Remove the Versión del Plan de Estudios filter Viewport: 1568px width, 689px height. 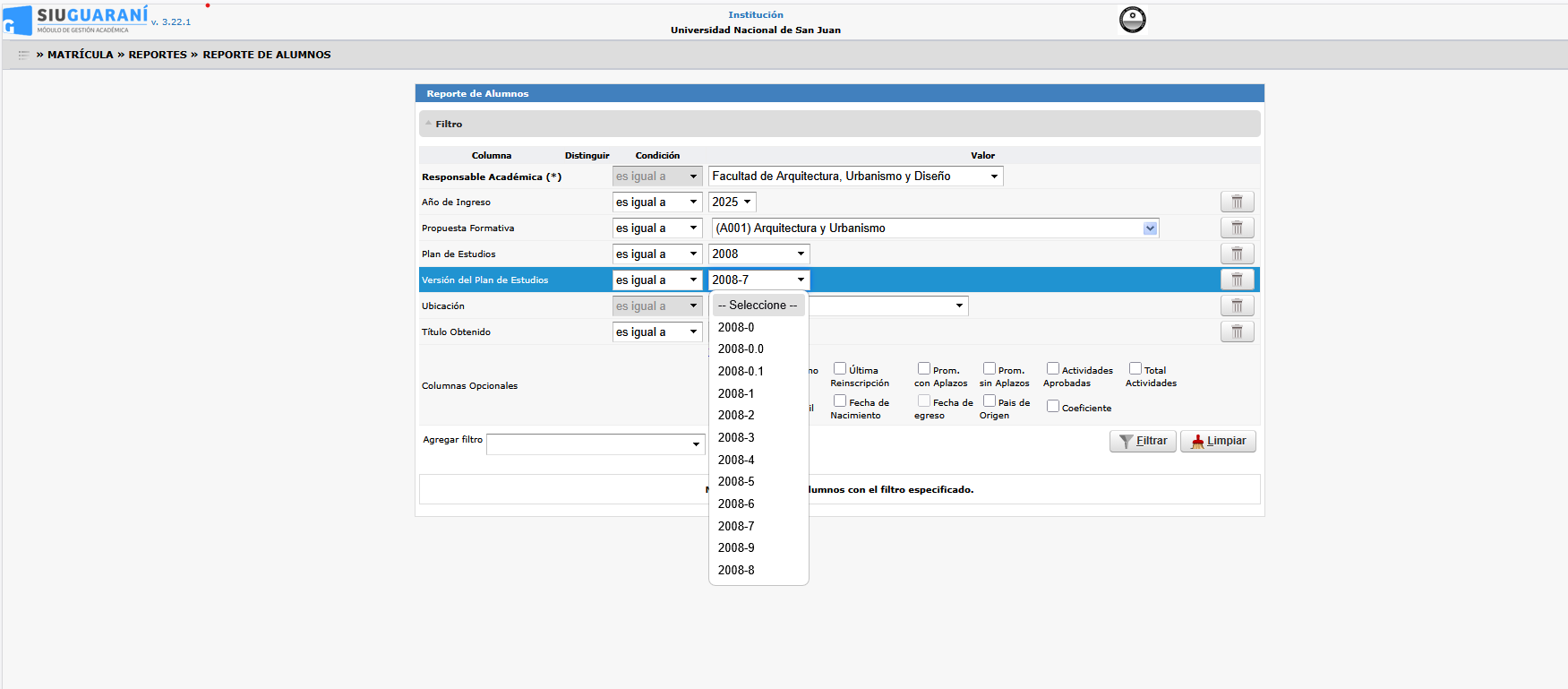pos(1237,280)
